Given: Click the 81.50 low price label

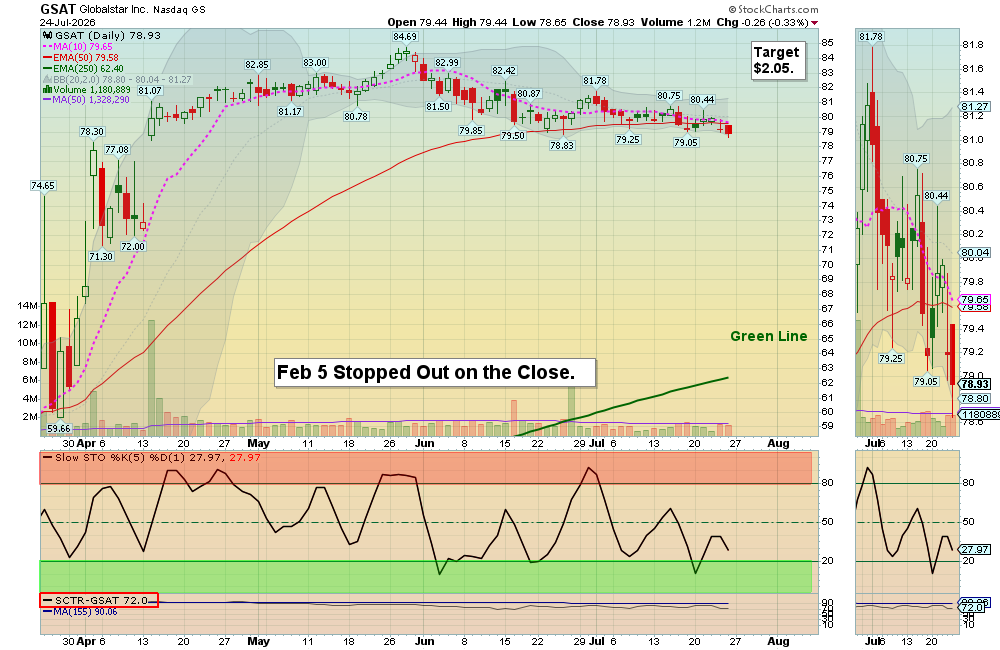Looking at the screenshot, I should [x=438, y=107].
